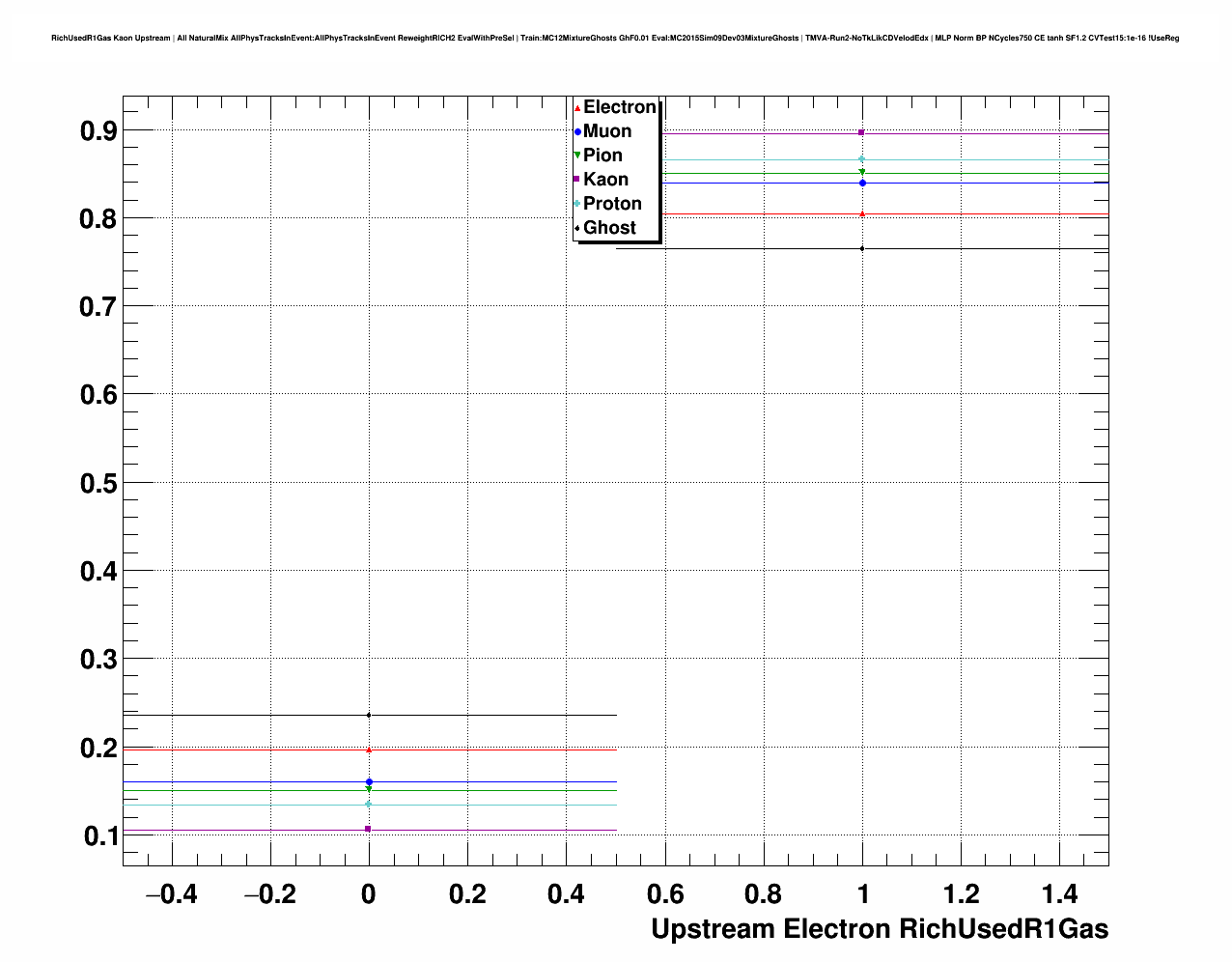
Task: Click the red Electron triangle in legend
Action: coord(577,107)
